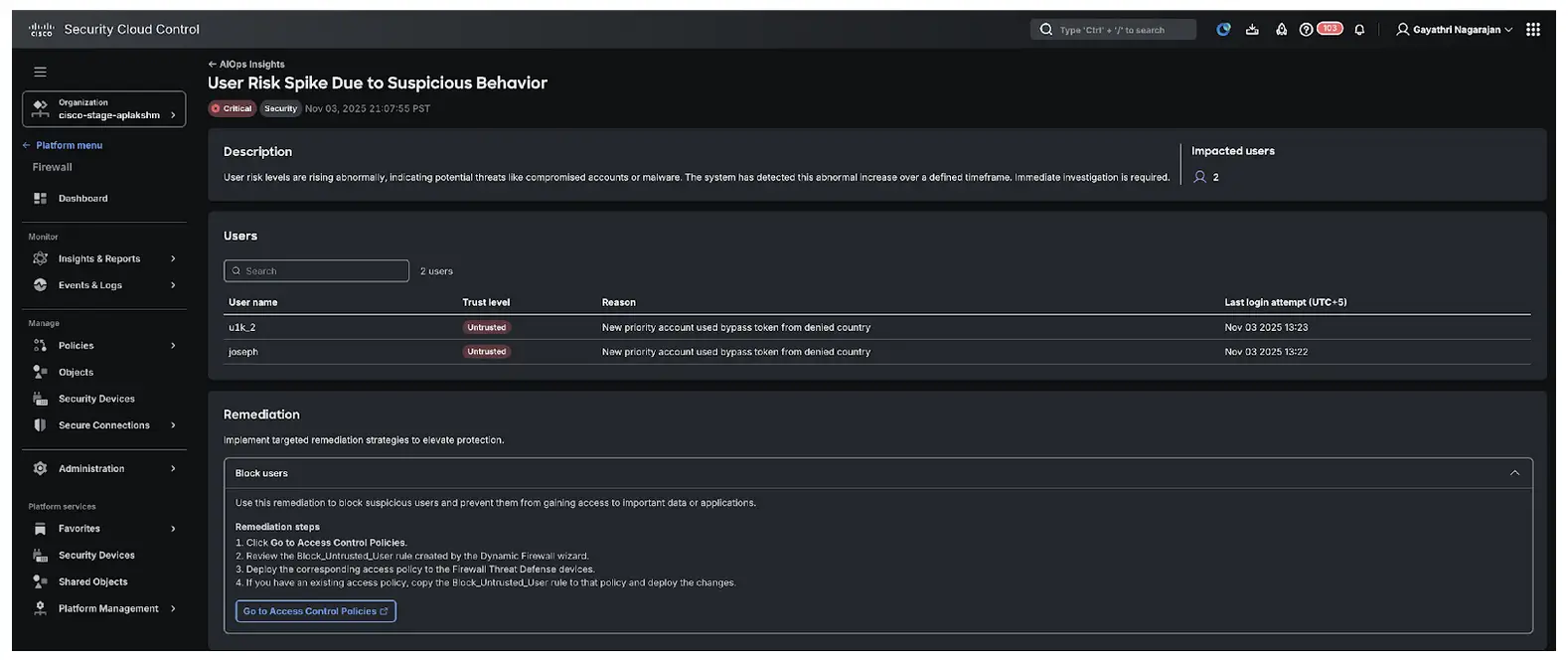The width and height of the screenshot is (1568, 660).
Task: Expand the organization cisco-stage-aplakshm selector
Action: pyautogui.click(x=104, y=109)
